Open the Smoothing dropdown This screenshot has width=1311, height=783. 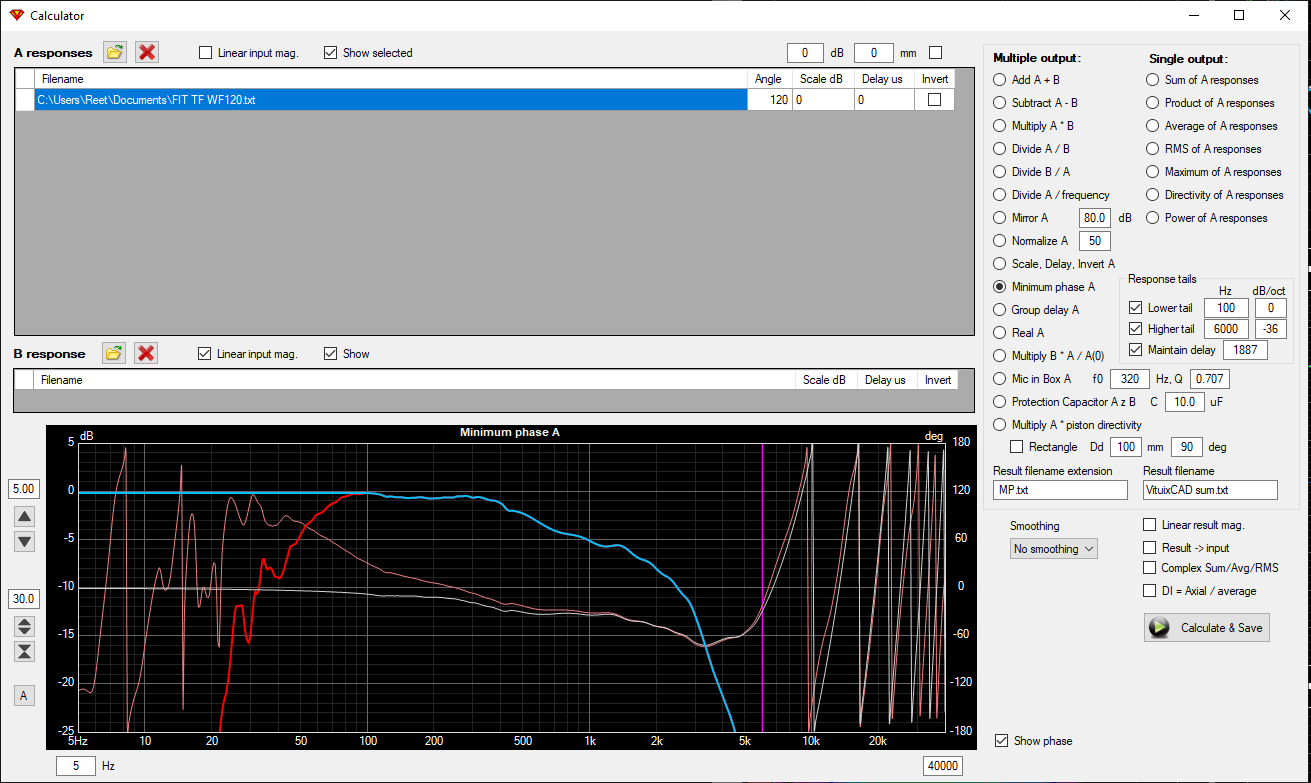point(1054,549)
